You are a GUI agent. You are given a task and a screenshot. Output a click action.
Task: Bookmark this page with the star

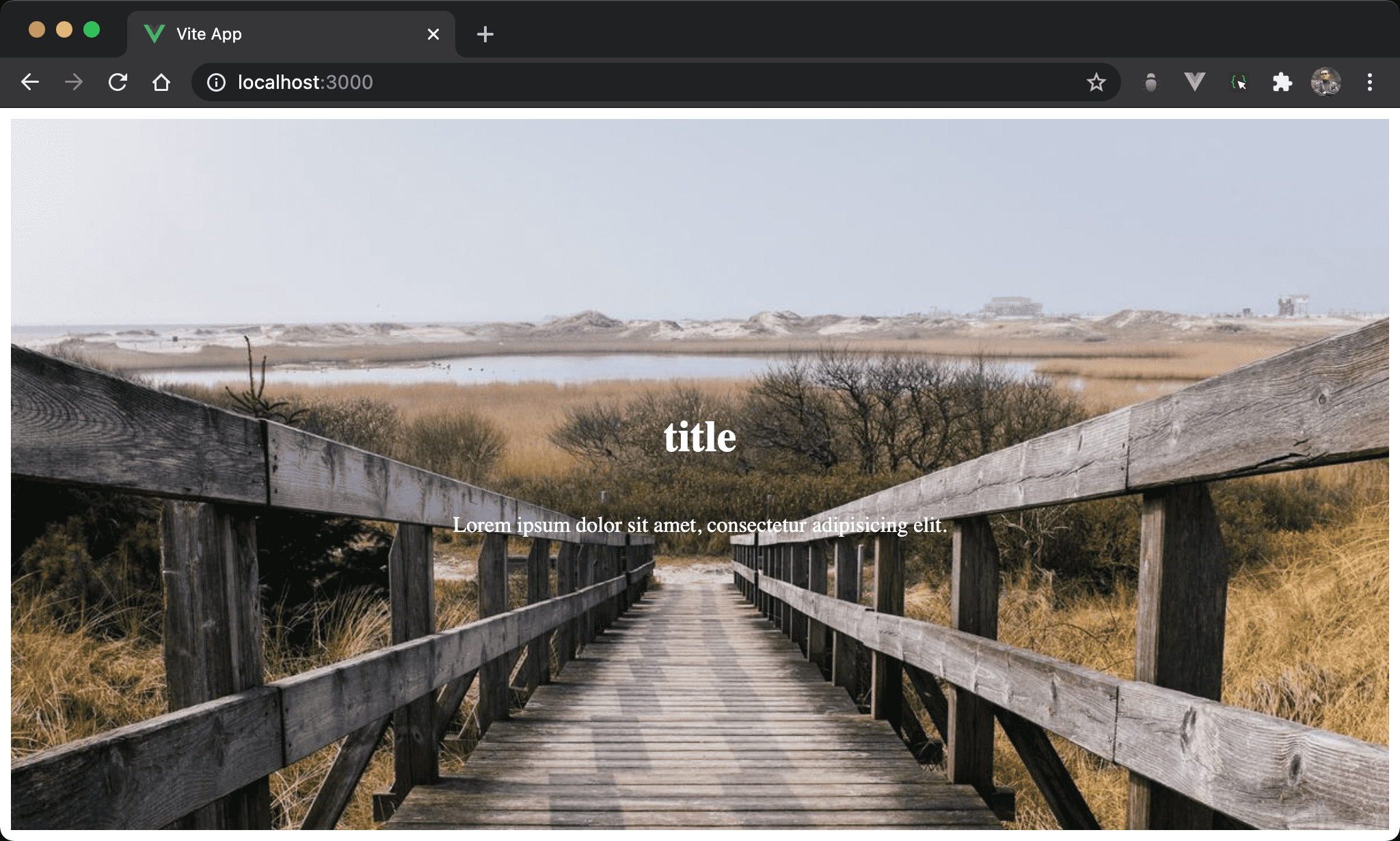[1096, 83]
